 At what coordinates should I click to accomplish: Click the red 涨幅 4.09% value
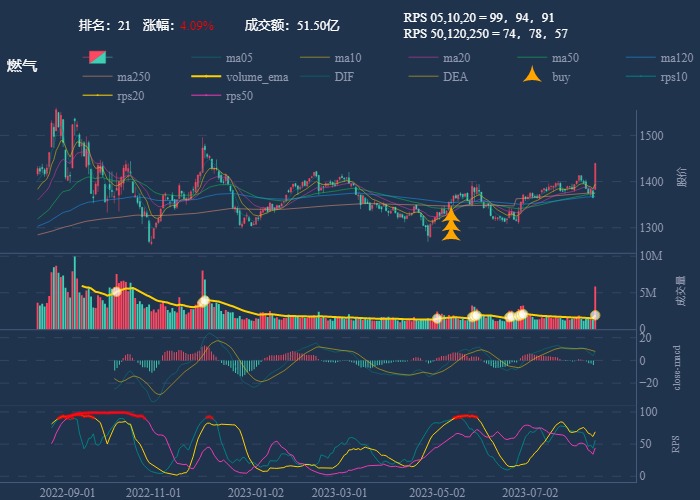[197, 25]
